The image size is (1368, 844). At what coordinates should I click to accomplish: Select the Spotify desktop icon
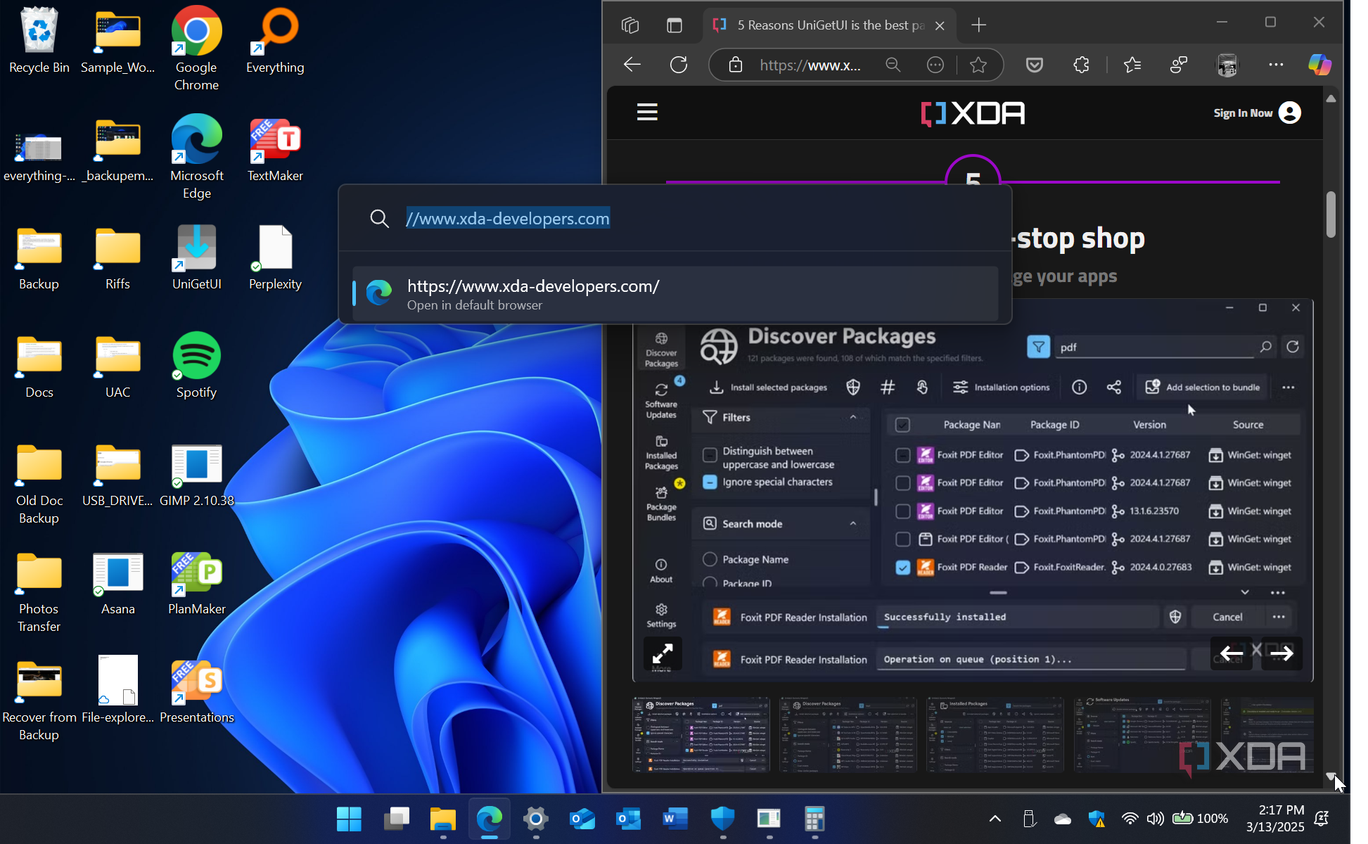[x=196, y=365]
